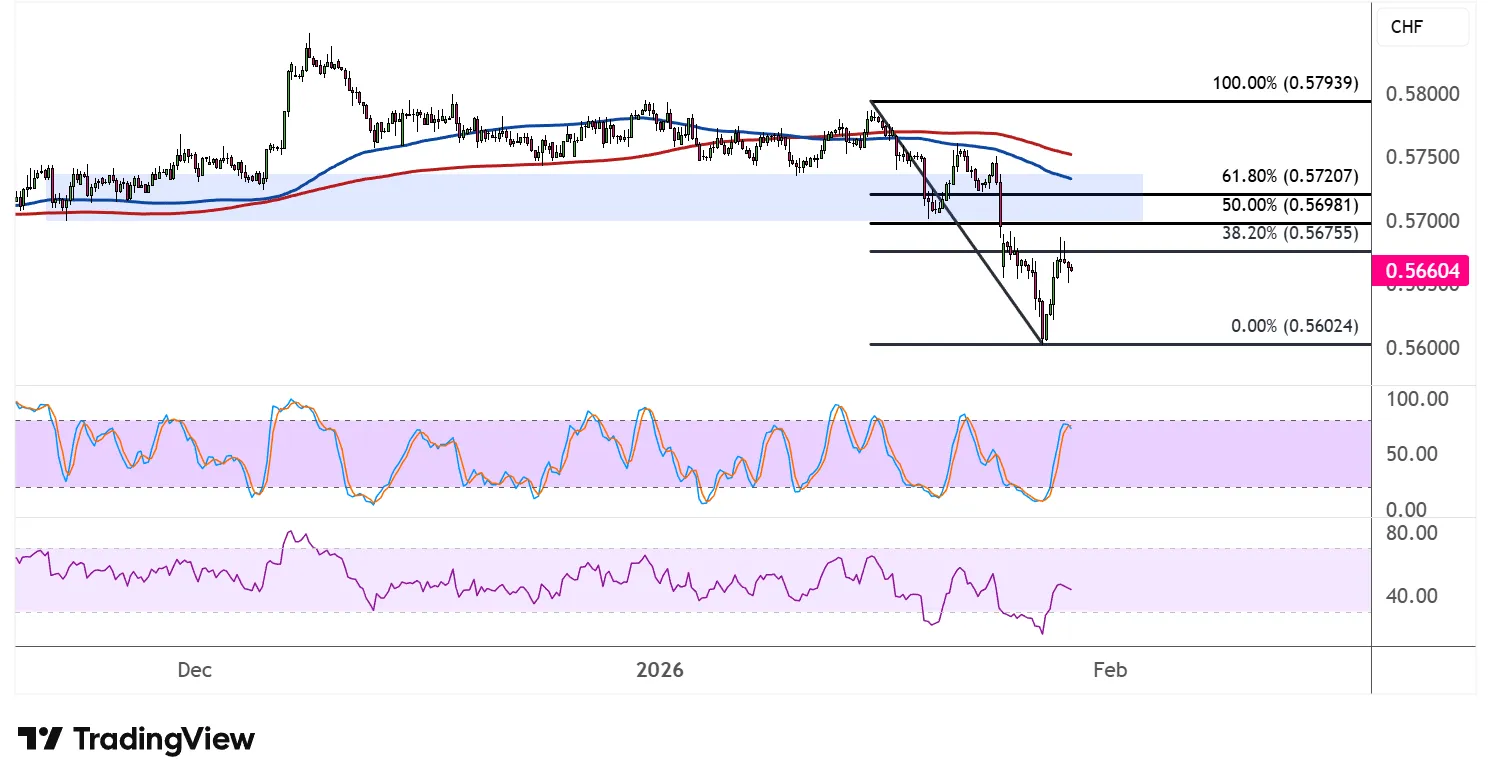Click the 0.58000 price axis value

pos(1421,94)
